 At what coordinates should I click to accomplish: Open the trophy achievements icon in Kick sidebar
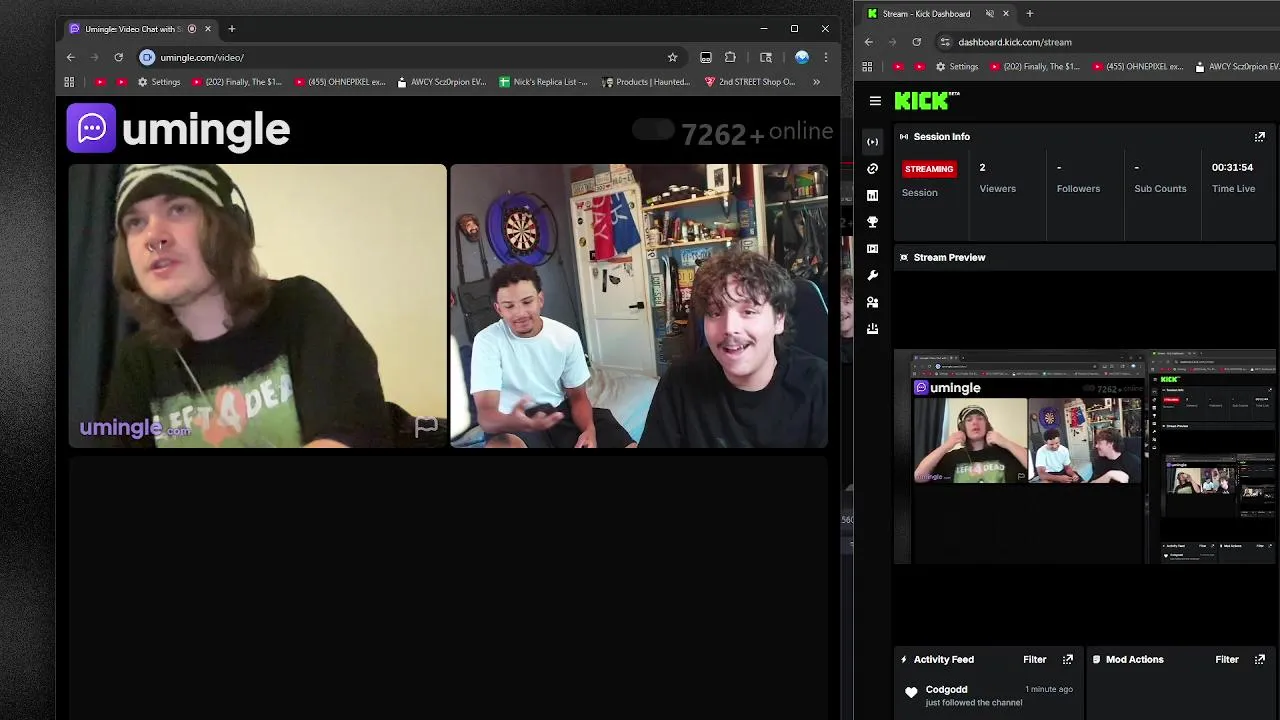(873, 222)
